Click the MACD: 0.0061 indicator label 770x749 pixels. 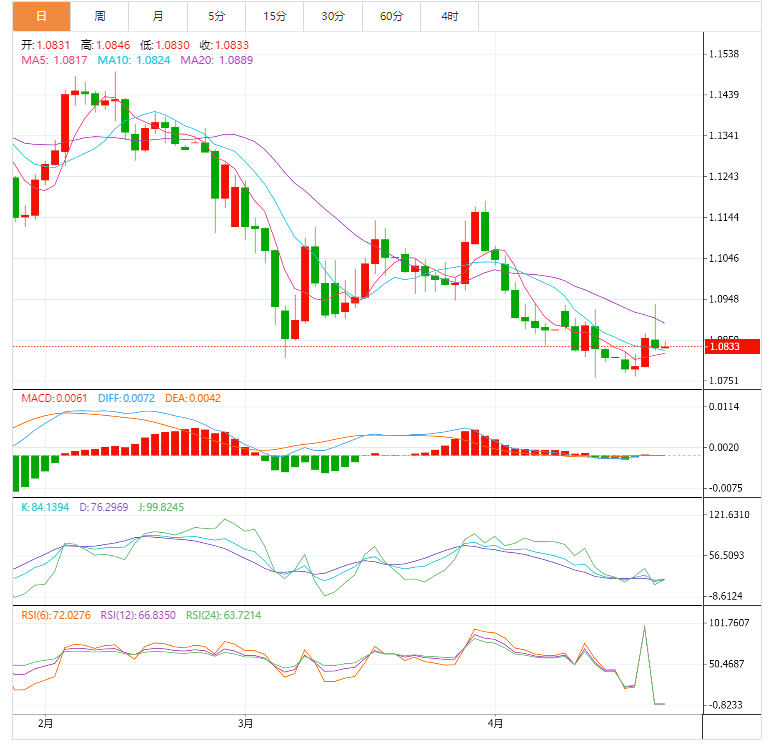point(54,398)
